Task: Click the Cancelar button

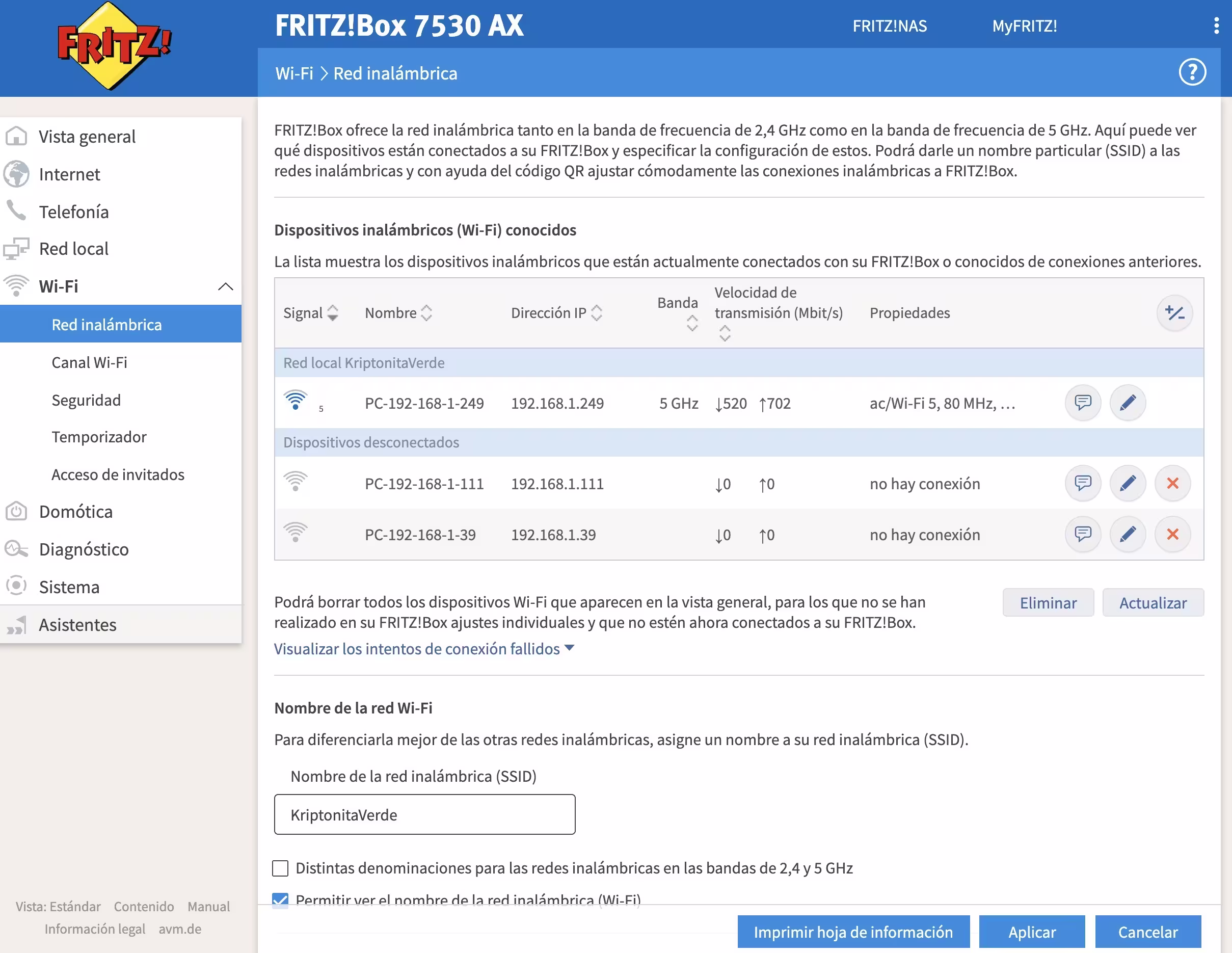Action: 1148,932
